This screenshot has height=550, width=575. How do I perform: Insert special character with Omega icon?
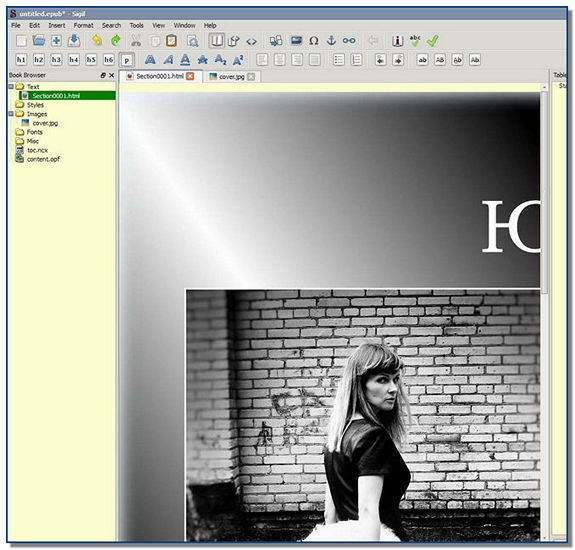coord(314,41)
